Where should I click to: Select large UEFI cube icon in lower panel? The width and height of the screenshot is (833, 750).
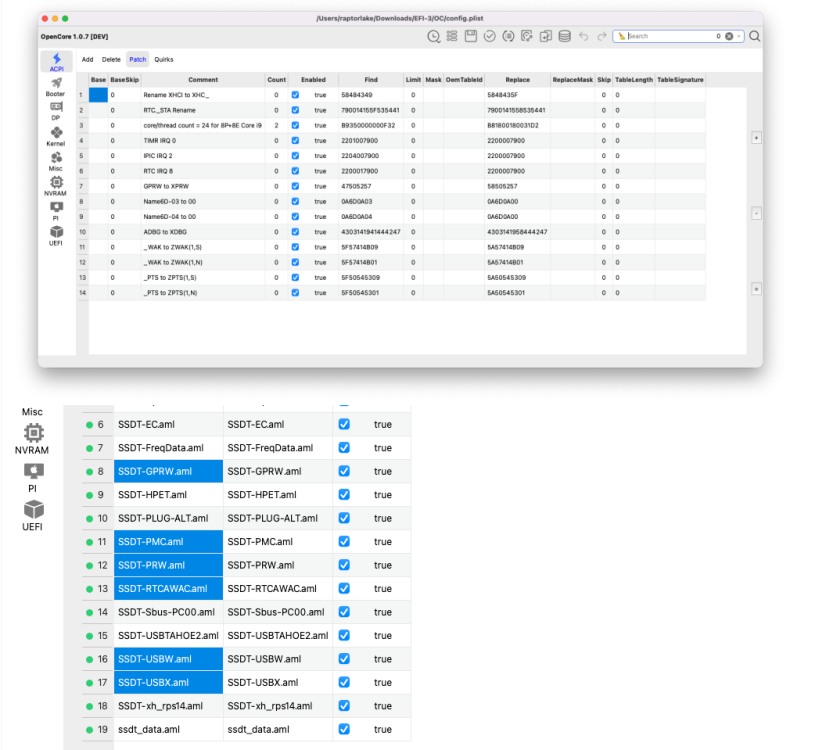(33, 509)
